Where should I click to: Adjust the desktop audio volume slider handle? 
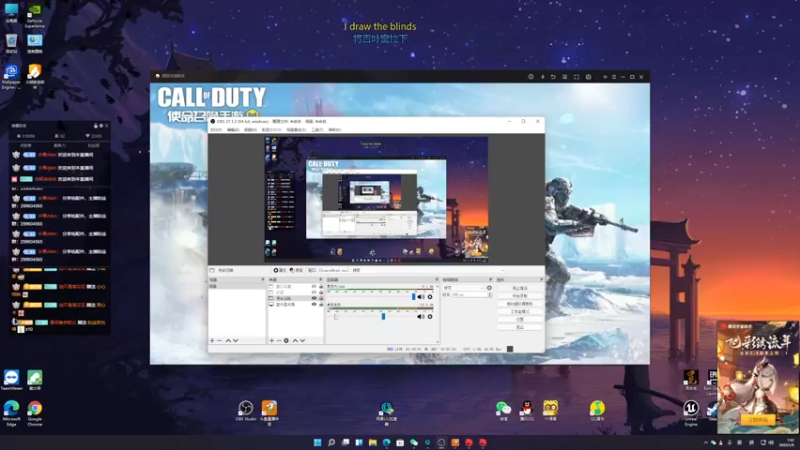[383, 316]
